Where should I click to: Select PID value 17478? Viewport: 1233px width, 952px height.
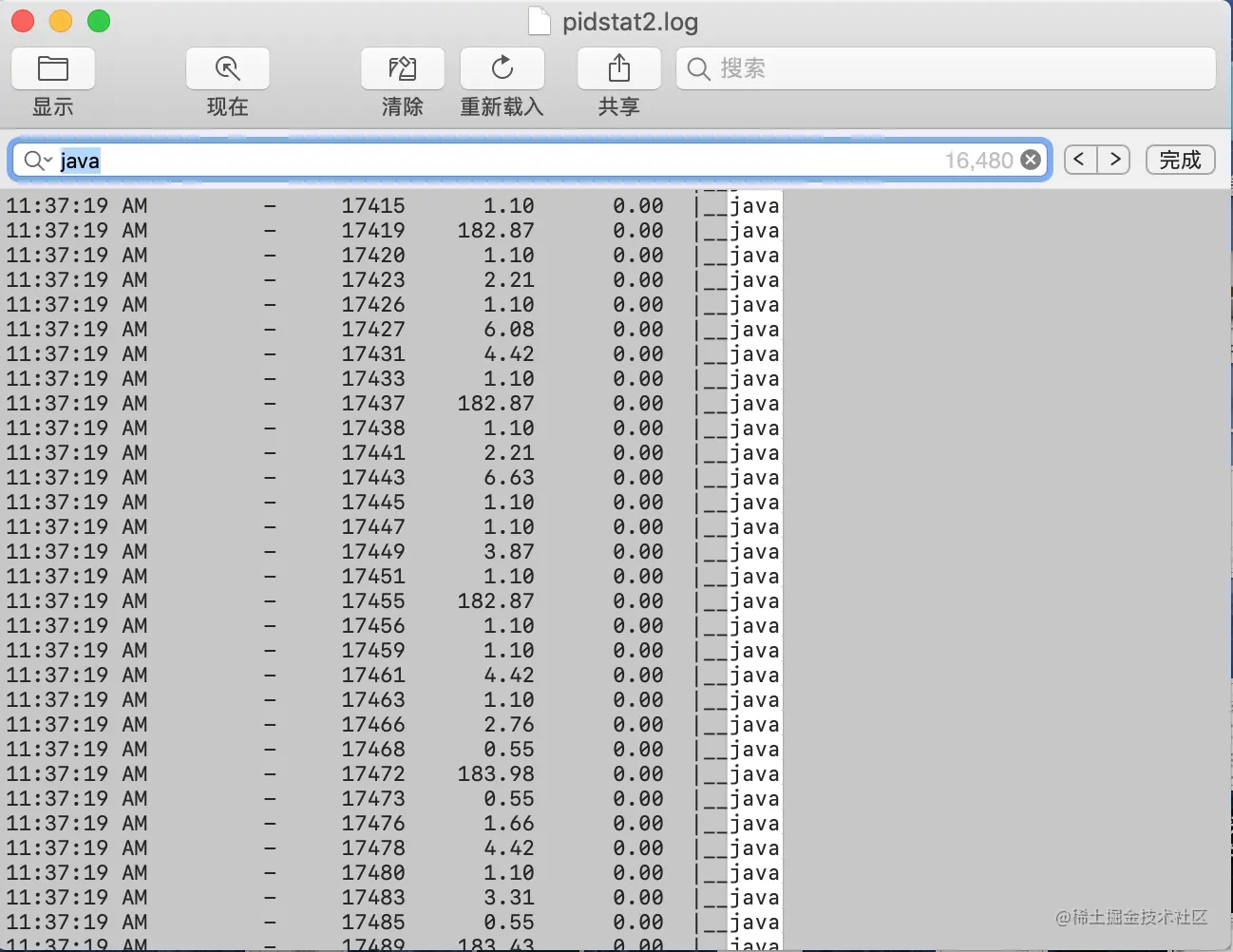pyautogui.click(x=373, y=847)
